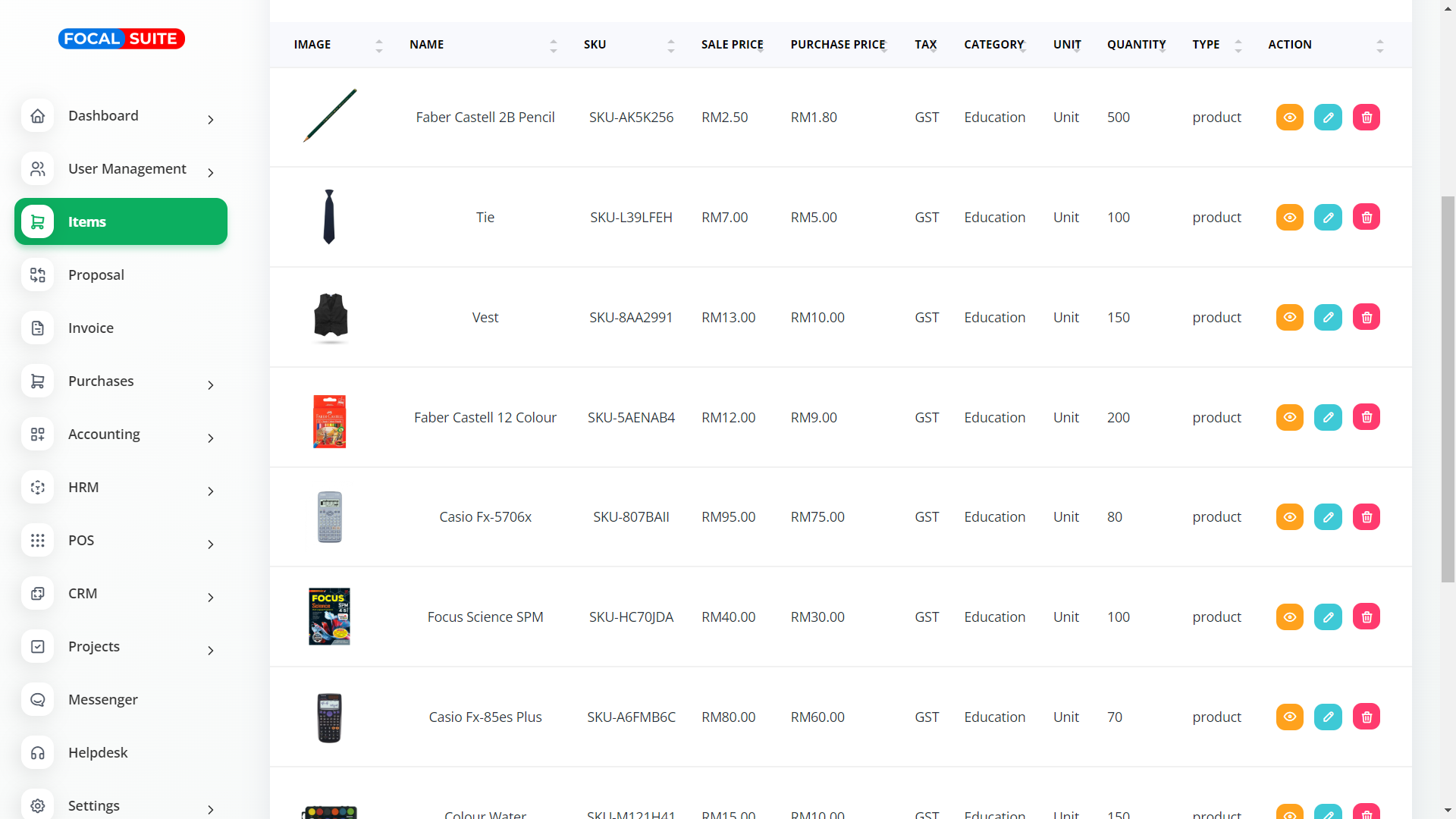Expand the POS submenu chevron
The height and width of the screenshot is (819, 1456).
(211, 544)
